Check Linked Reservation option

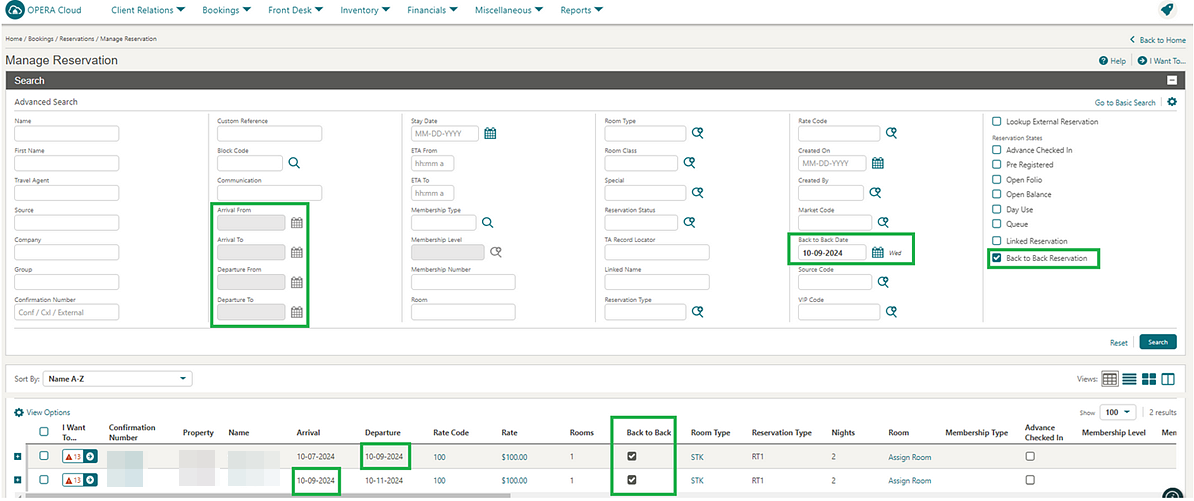click(996, 241)
